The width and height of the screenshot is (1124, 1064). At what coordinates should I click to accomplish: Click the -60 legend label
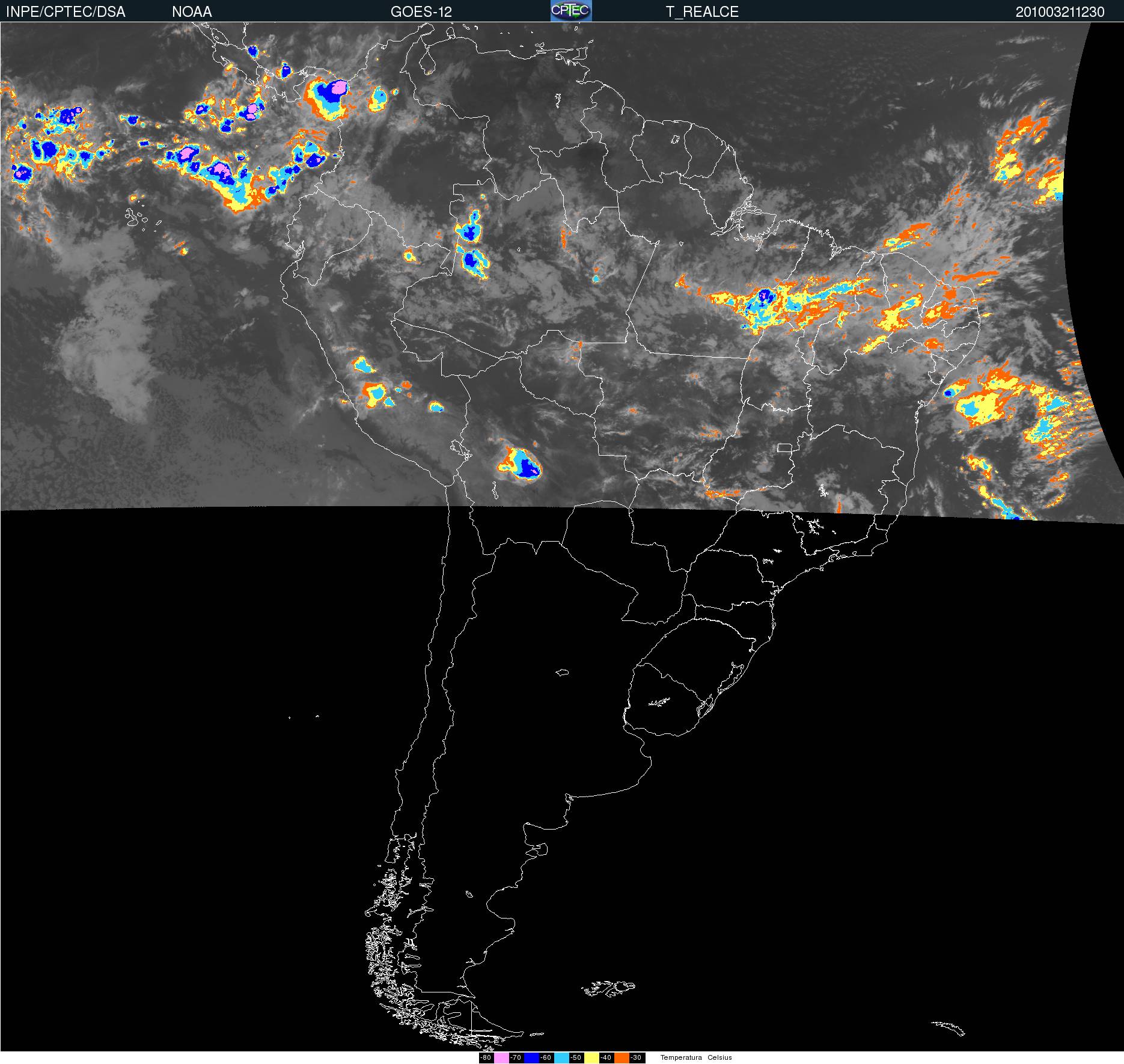546,1057
